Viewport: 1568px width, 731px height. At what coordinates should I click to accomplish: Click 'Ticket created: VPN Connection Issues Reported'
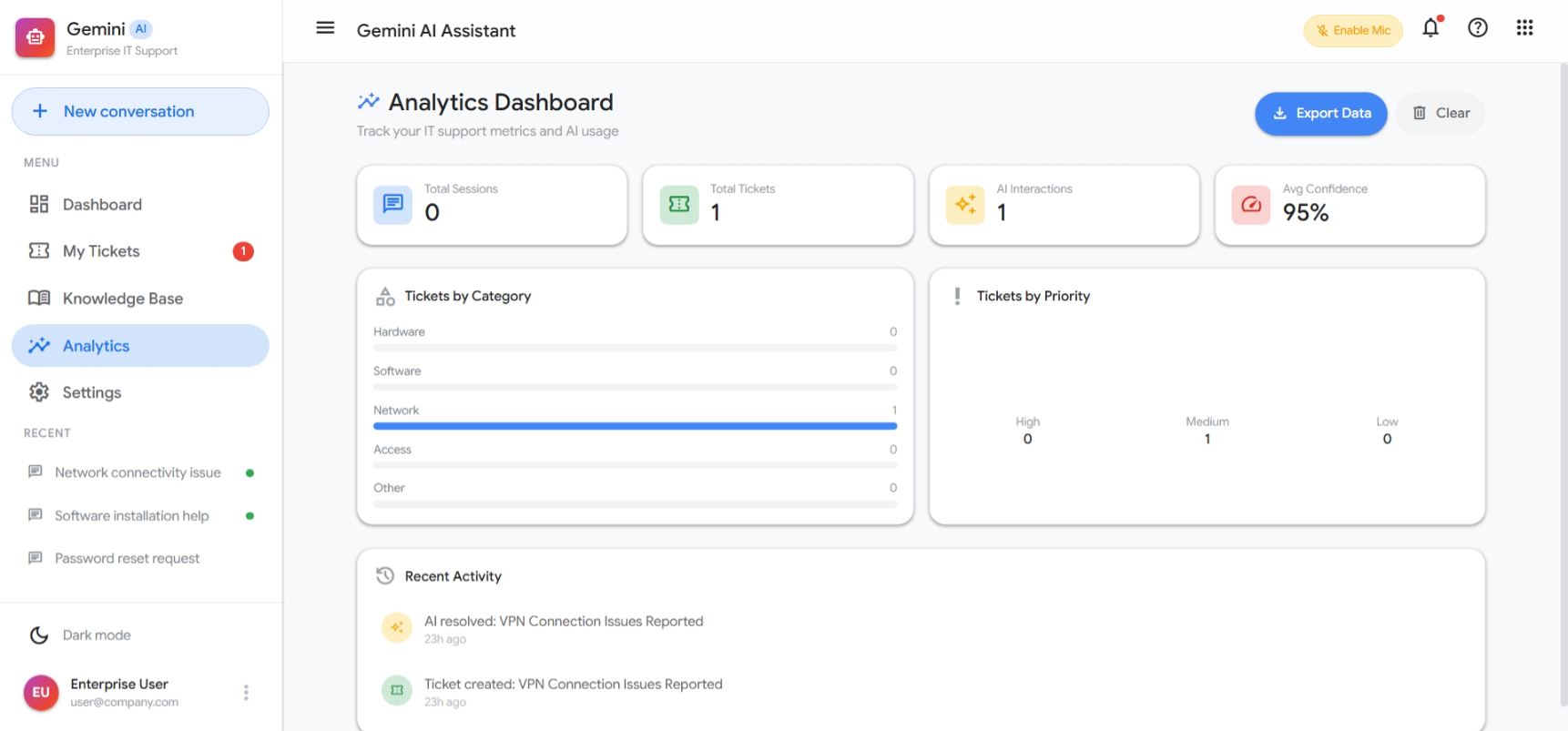coord(574,684)
